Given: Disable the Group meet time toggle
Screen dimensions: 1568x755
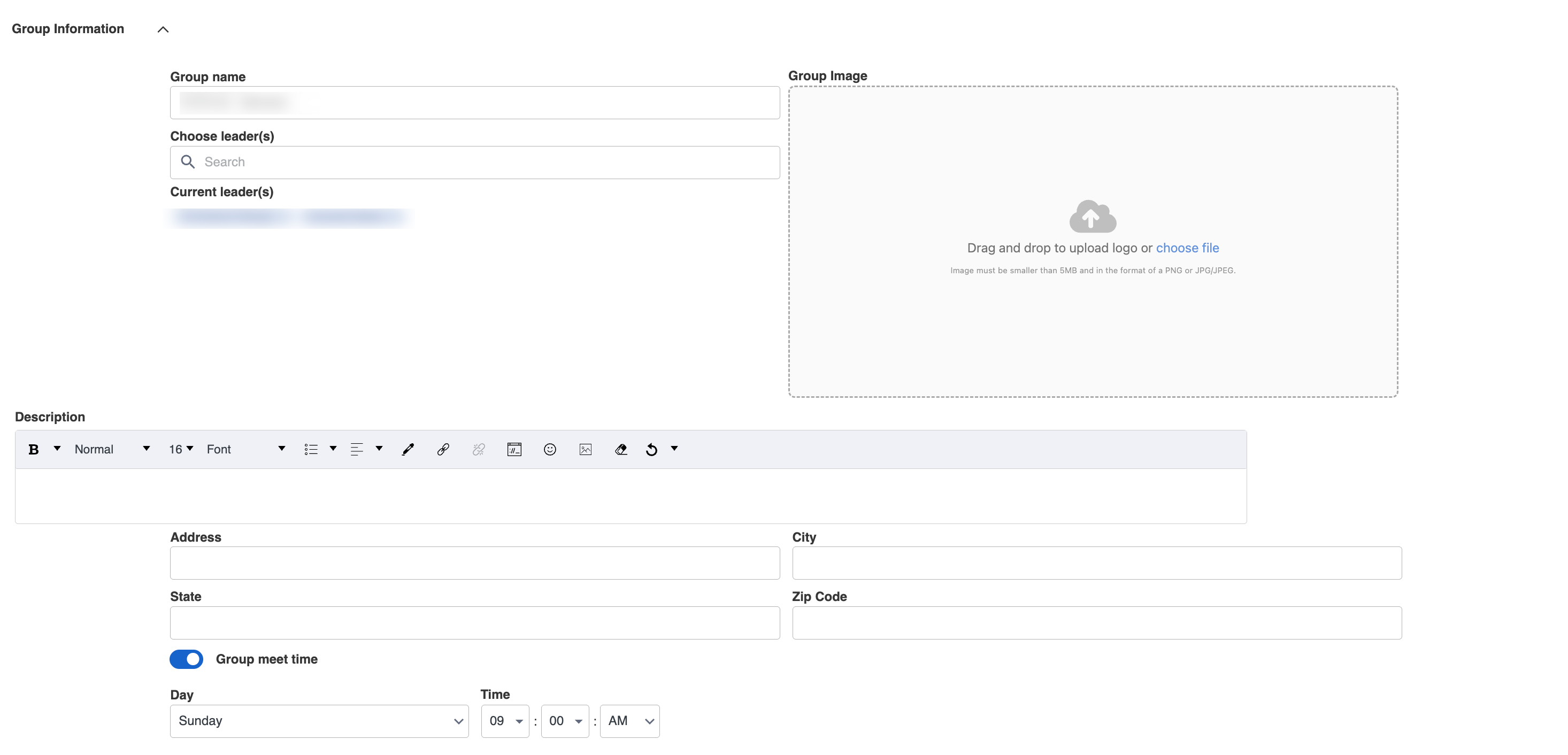Looking at the screenshot, I should tap(186, 659).
